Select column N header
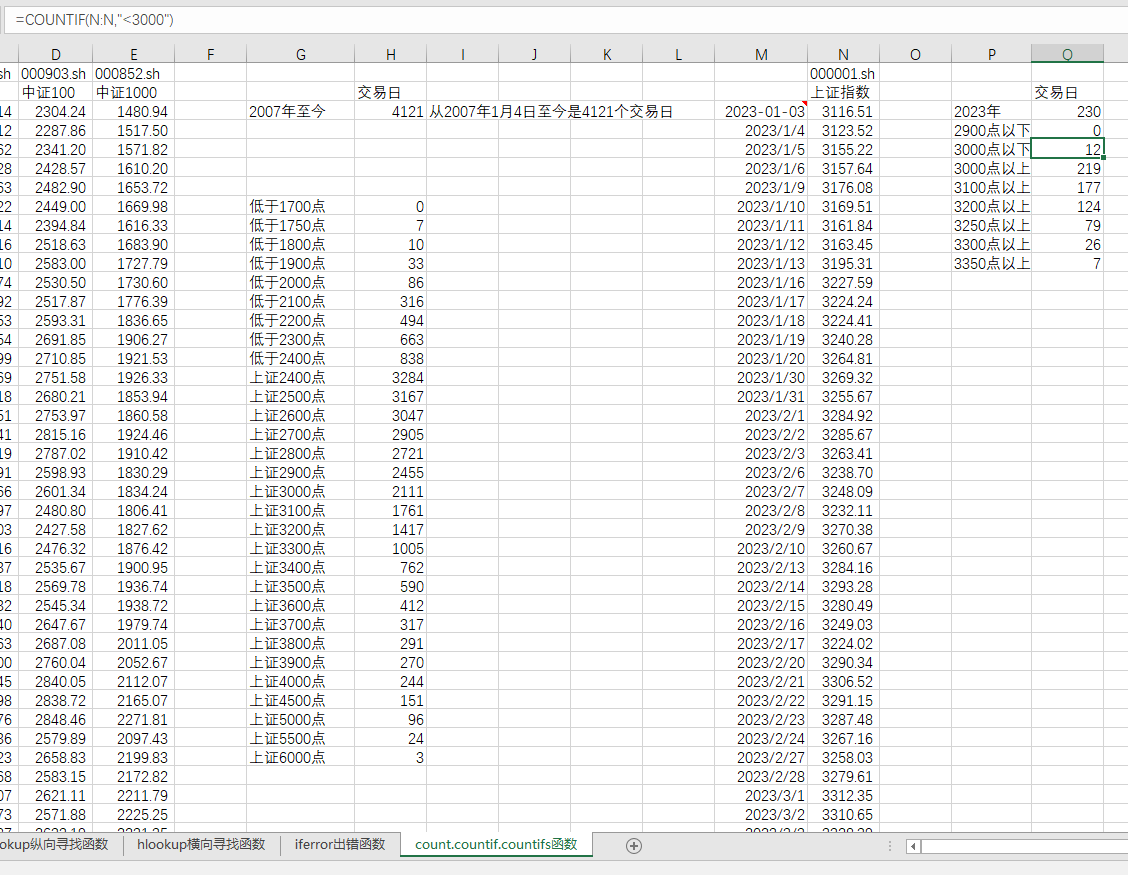 point(843,55)
